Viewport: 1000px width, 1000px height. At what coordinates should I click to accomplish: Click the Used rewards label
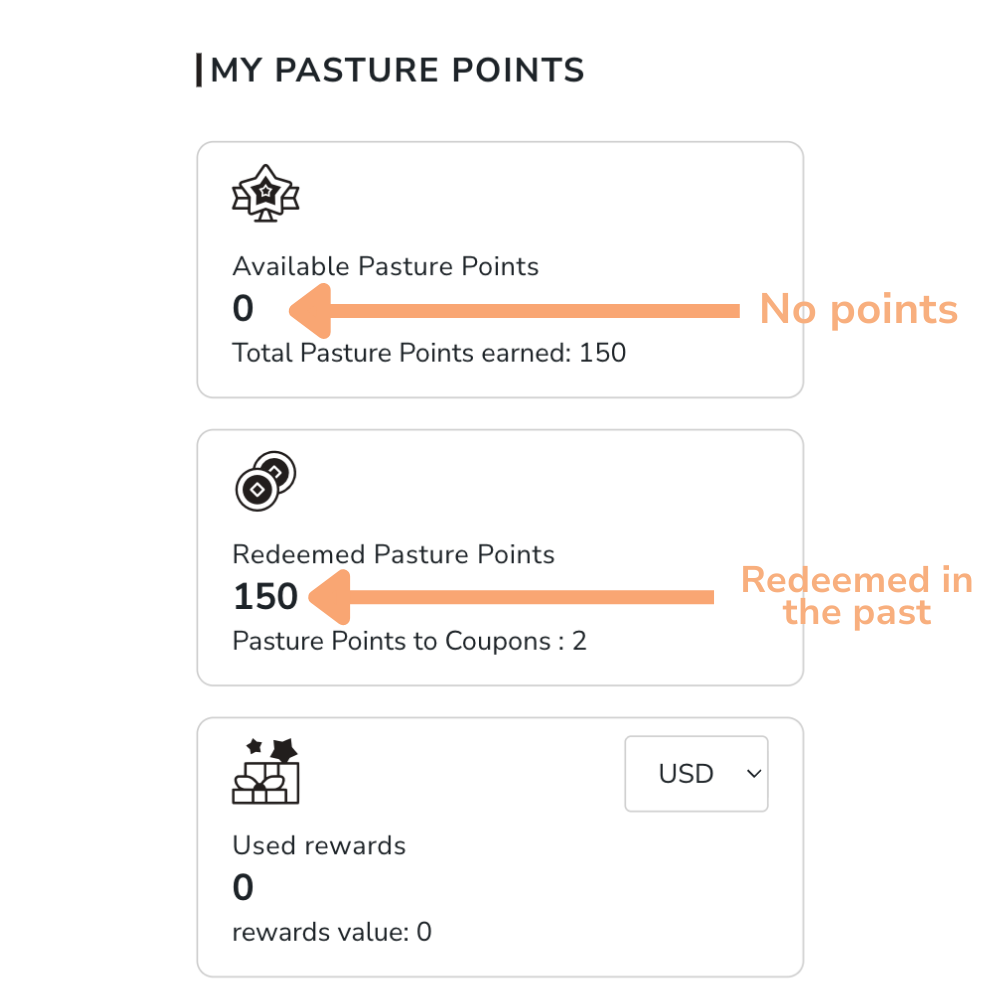point(319,845)
